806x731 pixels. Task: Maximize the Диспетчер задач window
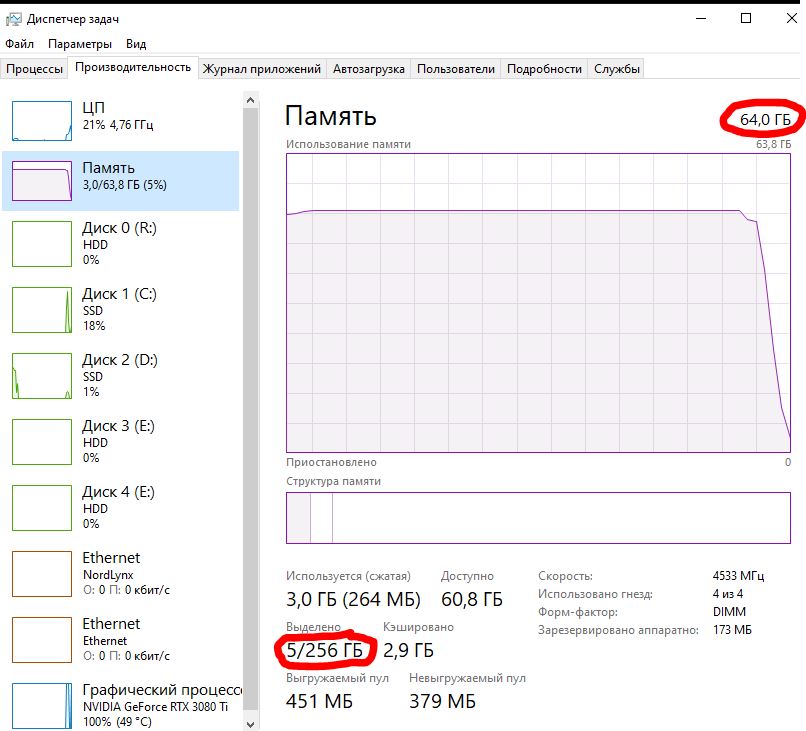pyautogui.click(x=746, y=19)
